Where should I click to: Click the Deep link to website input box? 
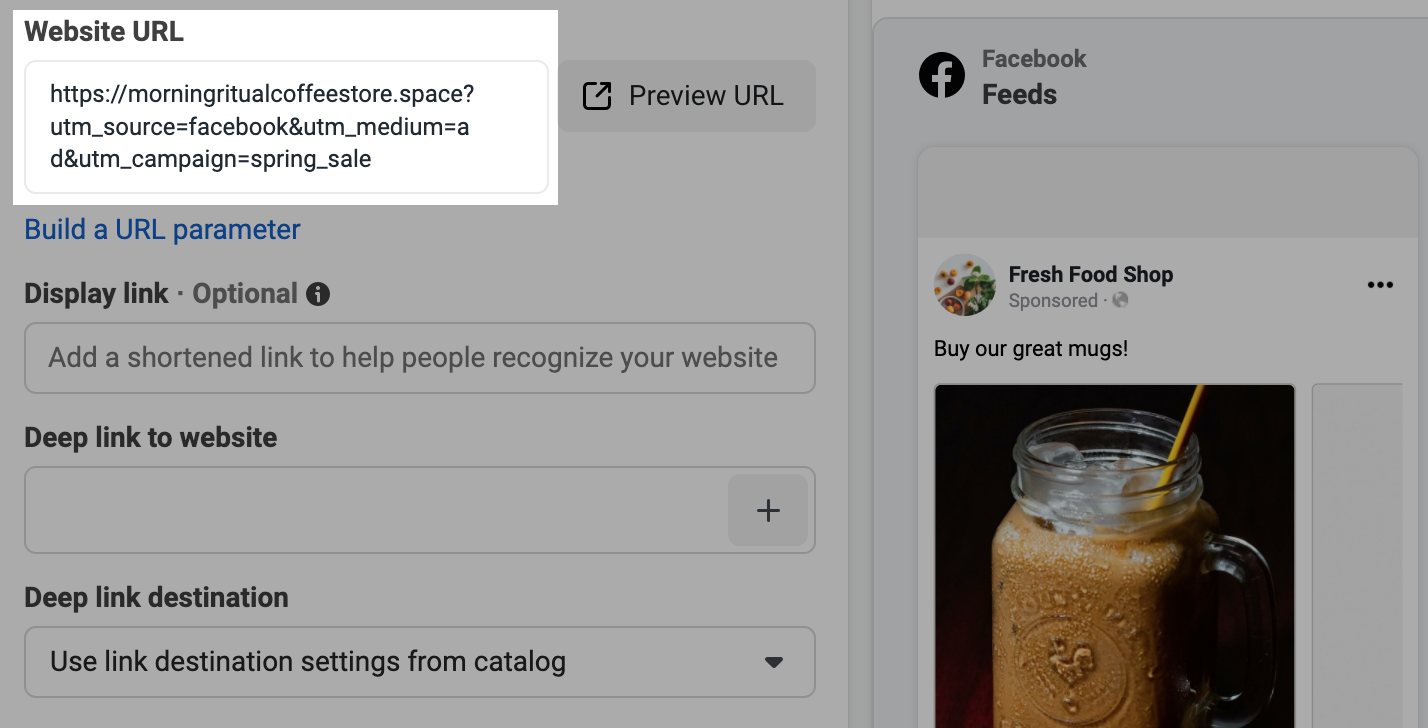[x=380, y=510]
